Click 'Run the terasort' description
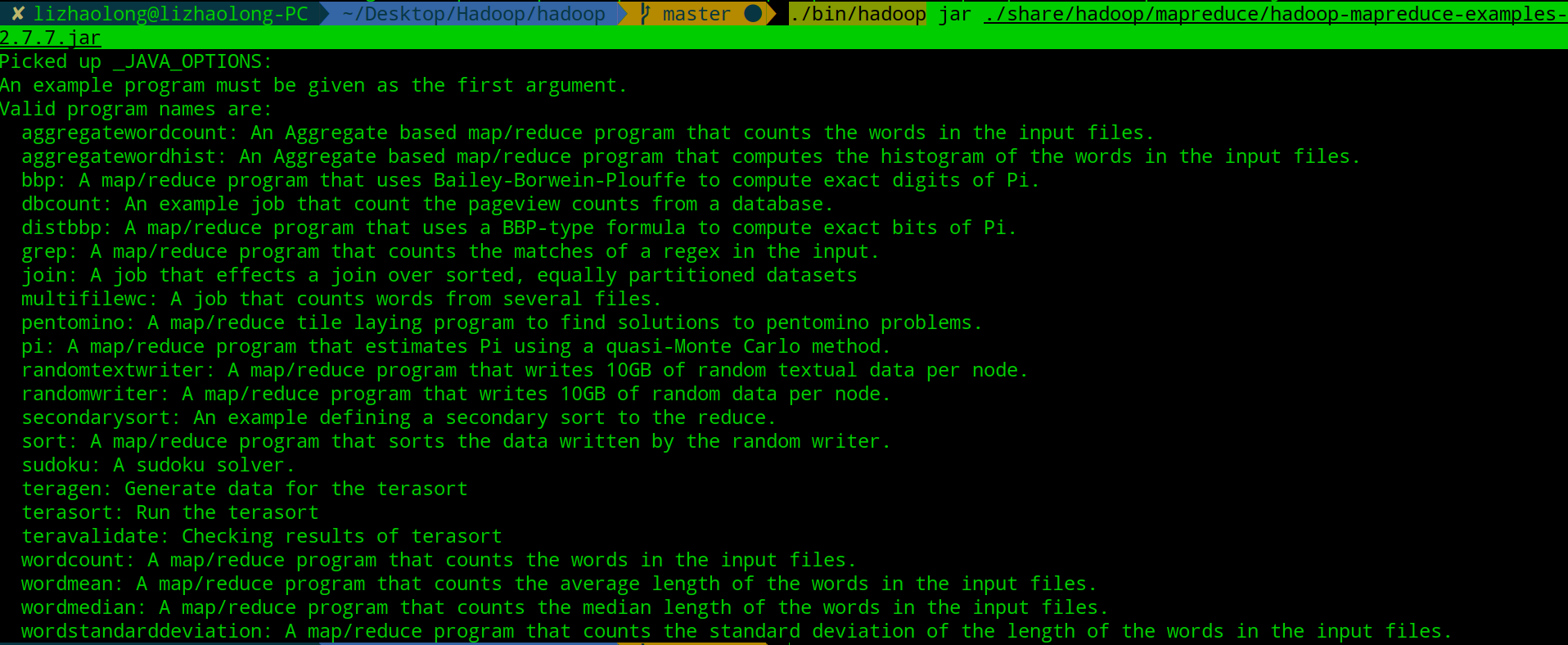The height and width of the screenshot is (645, 1568). pos(228,512)
